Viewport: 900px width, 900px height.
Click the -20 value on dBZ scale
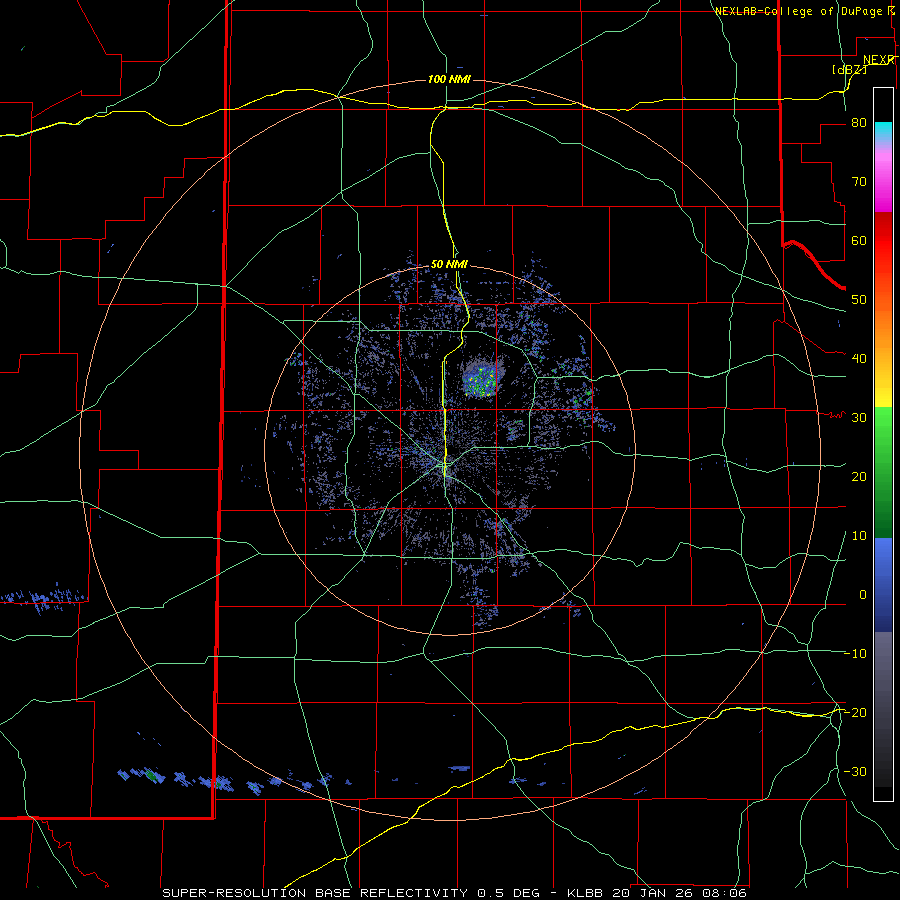tap(855, 712)
